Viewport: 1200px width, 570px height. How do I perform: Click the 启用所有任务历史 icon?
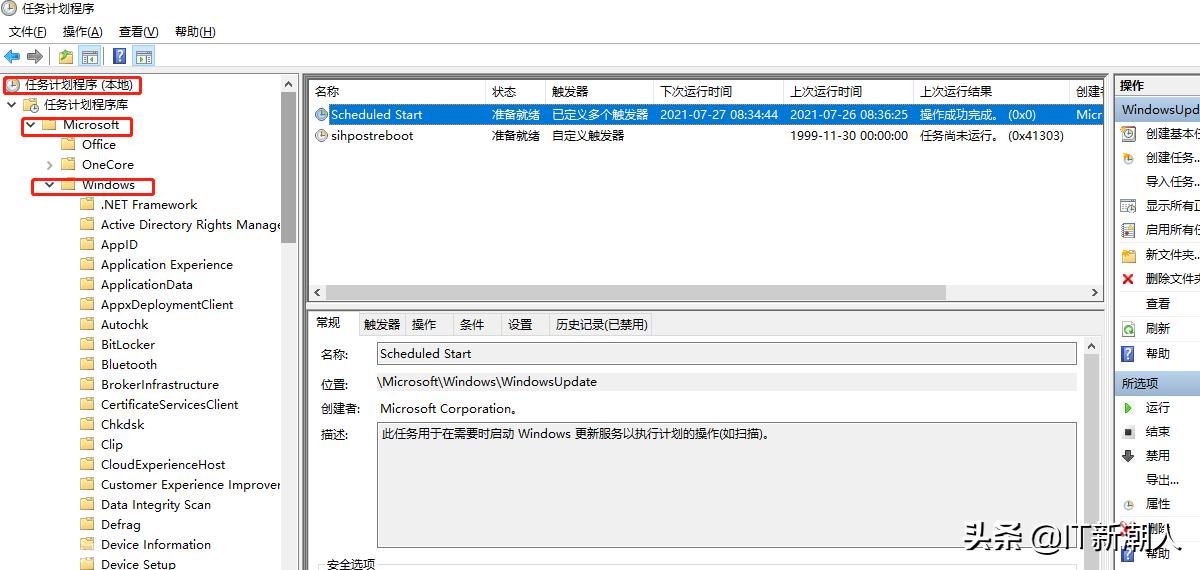click(x=1128, y=230)
